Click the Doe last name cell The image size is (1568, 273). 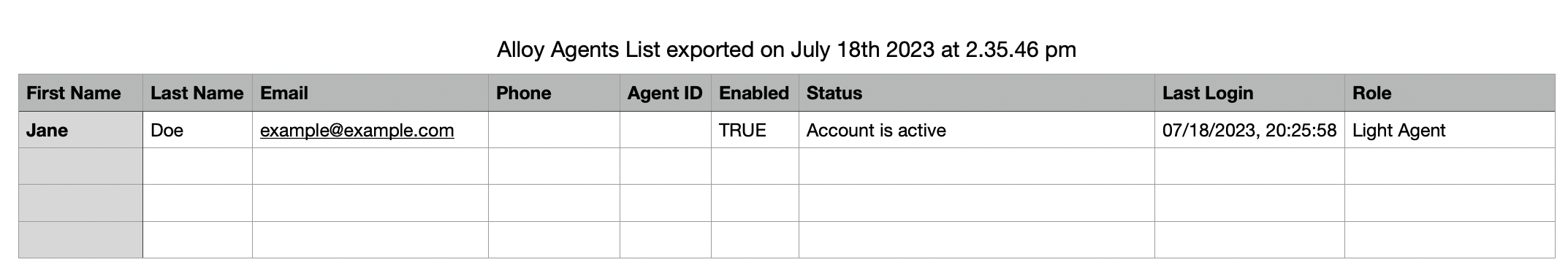pos(197,130)
